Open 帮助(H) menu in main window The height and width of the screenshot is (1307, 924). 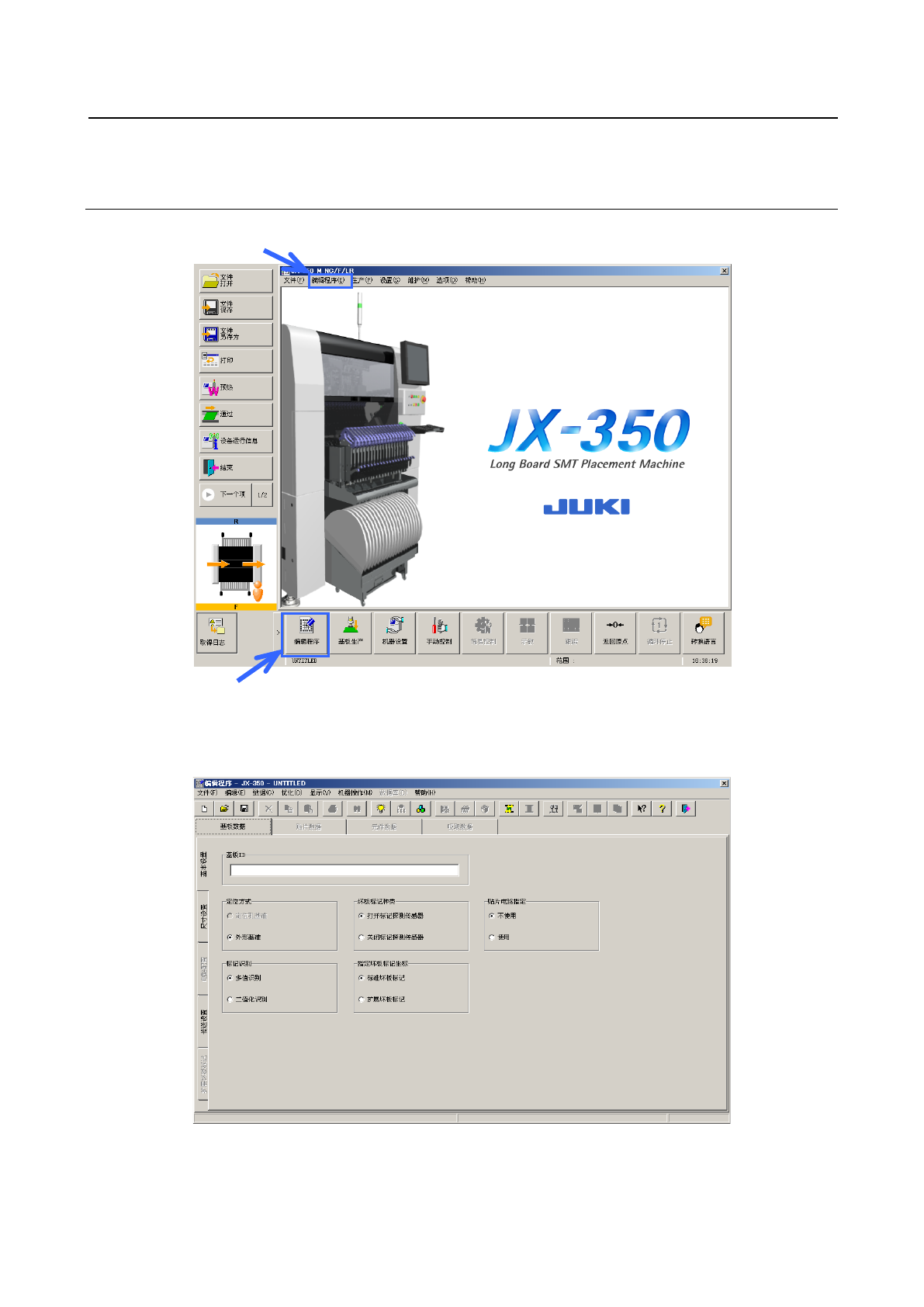pyautogui.click(x=476, y=280)
